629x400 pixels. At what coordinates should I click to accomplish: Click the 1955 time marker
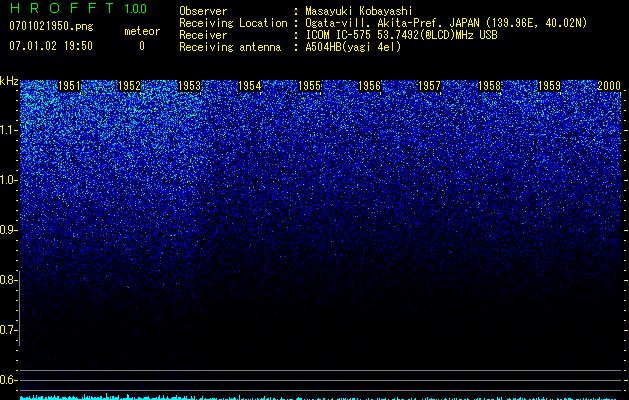[x=309, y=86]
